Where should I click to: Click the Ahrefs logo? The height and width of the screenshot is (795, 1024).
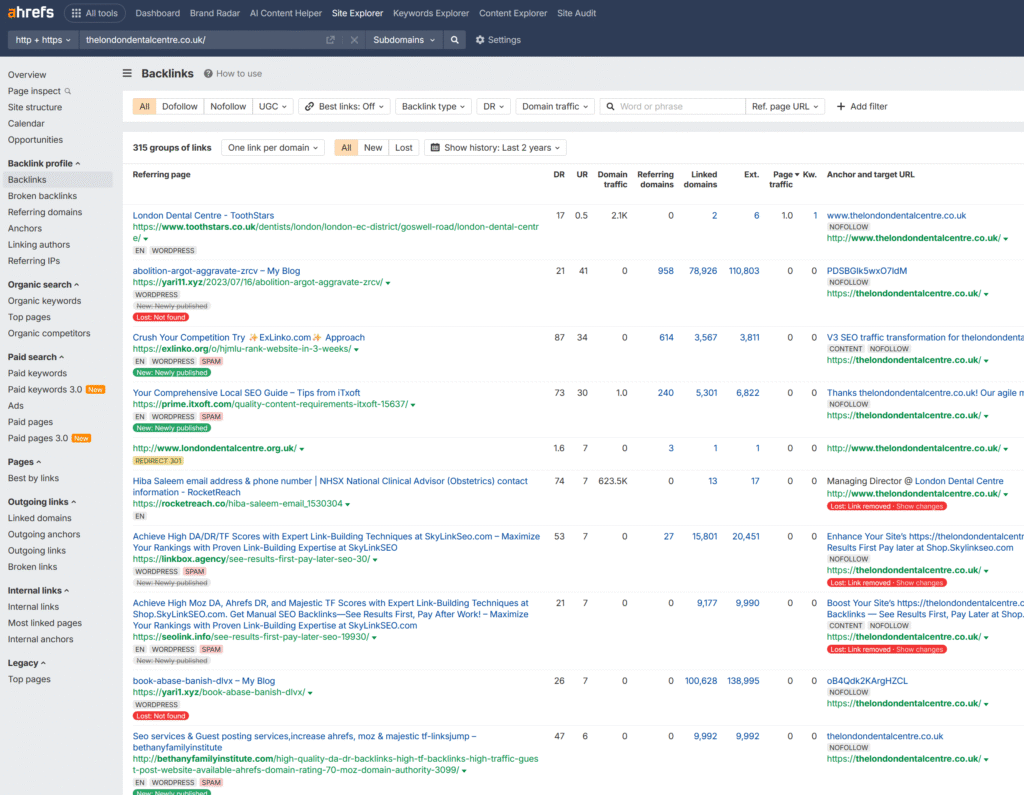pos(30,13)
